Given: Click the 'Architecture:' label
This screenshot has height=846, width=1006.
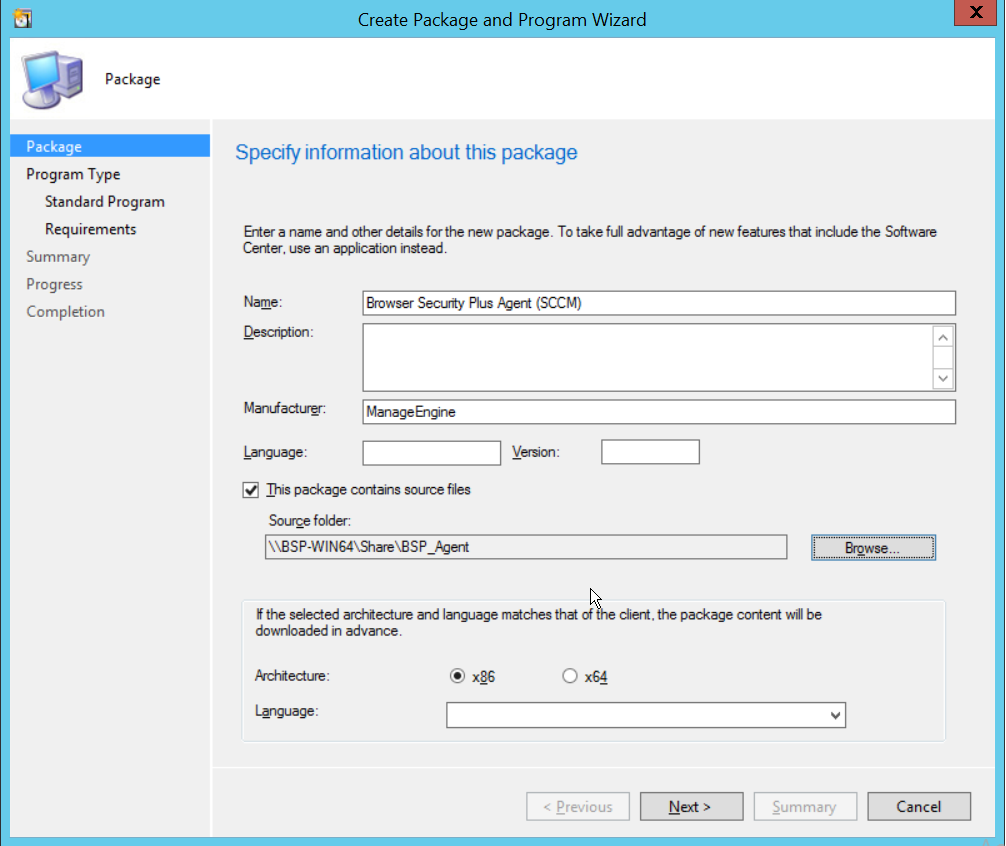Looking at the screenshot, I should click(292, 676).
